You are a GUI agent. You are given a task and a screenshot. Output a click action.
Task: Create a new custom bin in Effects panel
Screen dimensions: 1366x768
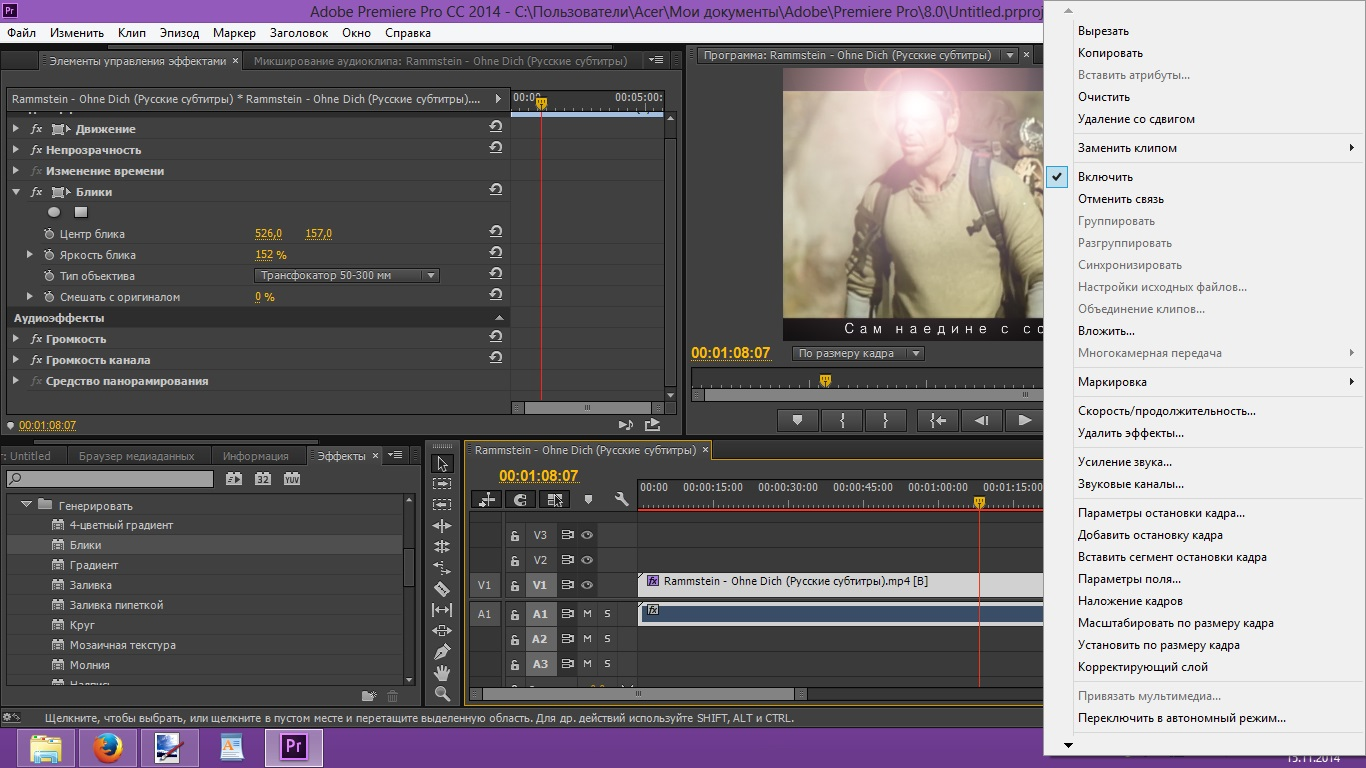click(x=368, y=696)
